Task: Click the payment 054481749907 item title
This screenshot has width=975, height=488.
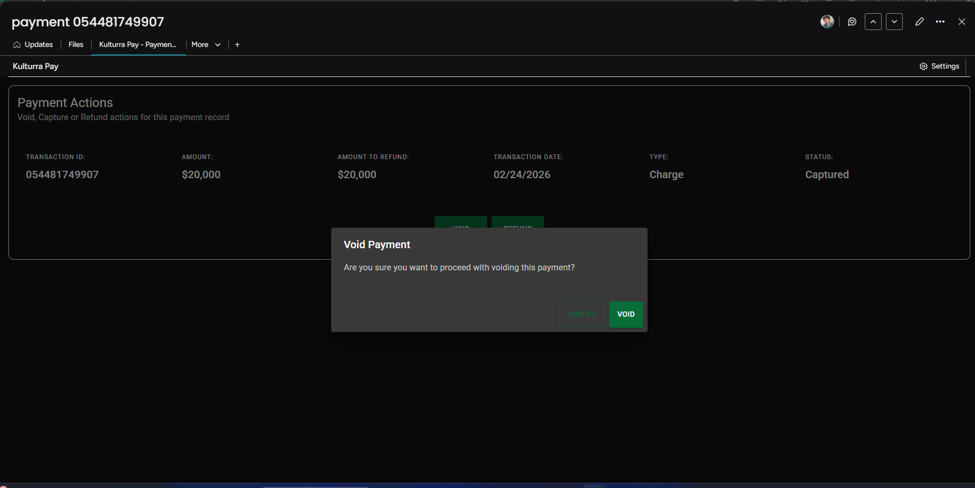Action: point(88,22)
